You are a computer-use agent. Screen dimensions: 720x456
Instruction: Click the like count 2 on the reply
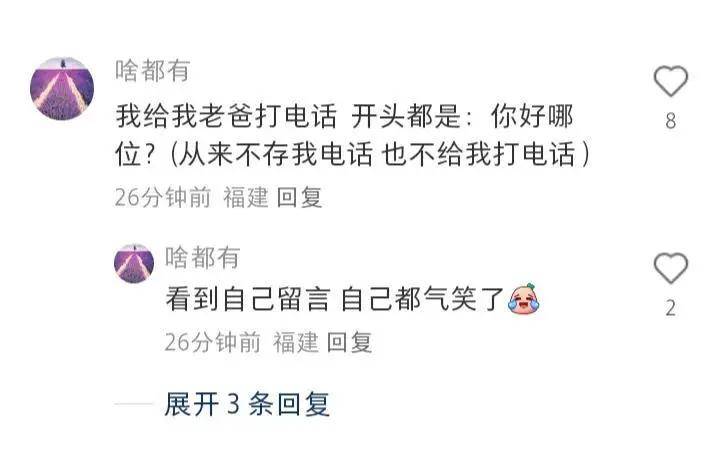[670, 308]
